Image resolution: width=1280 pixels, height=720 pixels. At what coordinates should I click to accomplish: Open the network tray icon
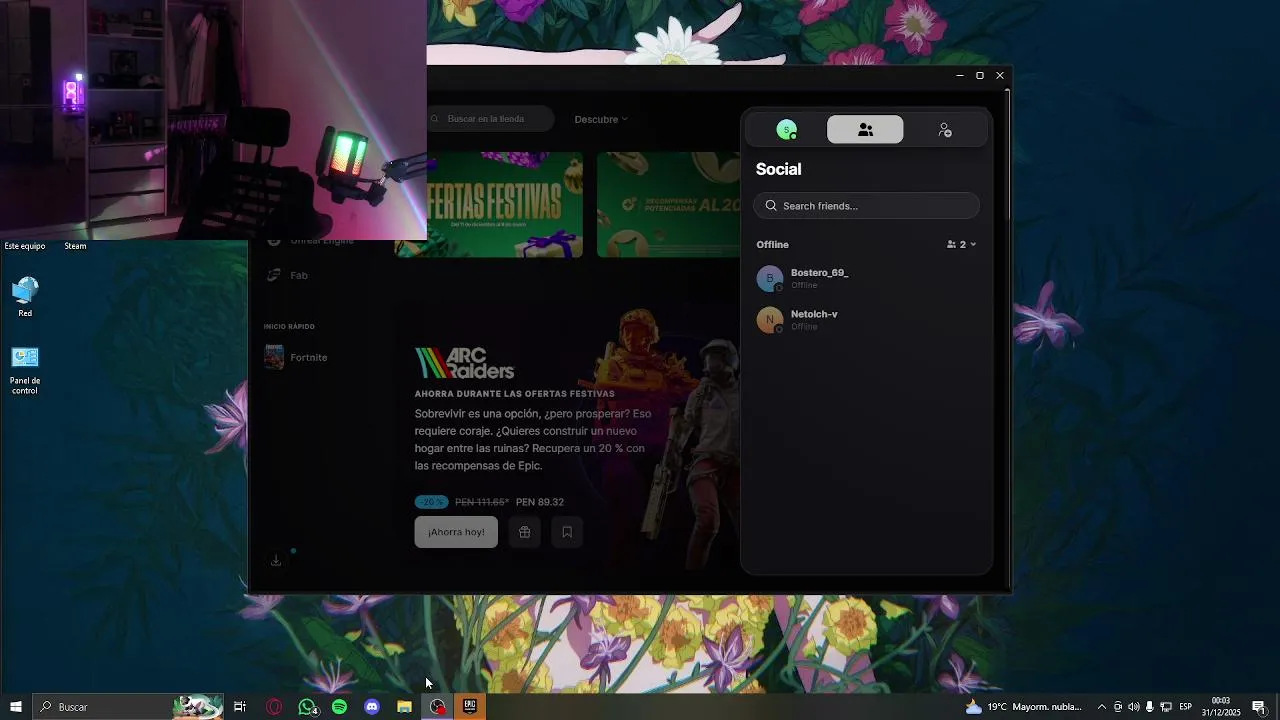tap(1166, 707)
